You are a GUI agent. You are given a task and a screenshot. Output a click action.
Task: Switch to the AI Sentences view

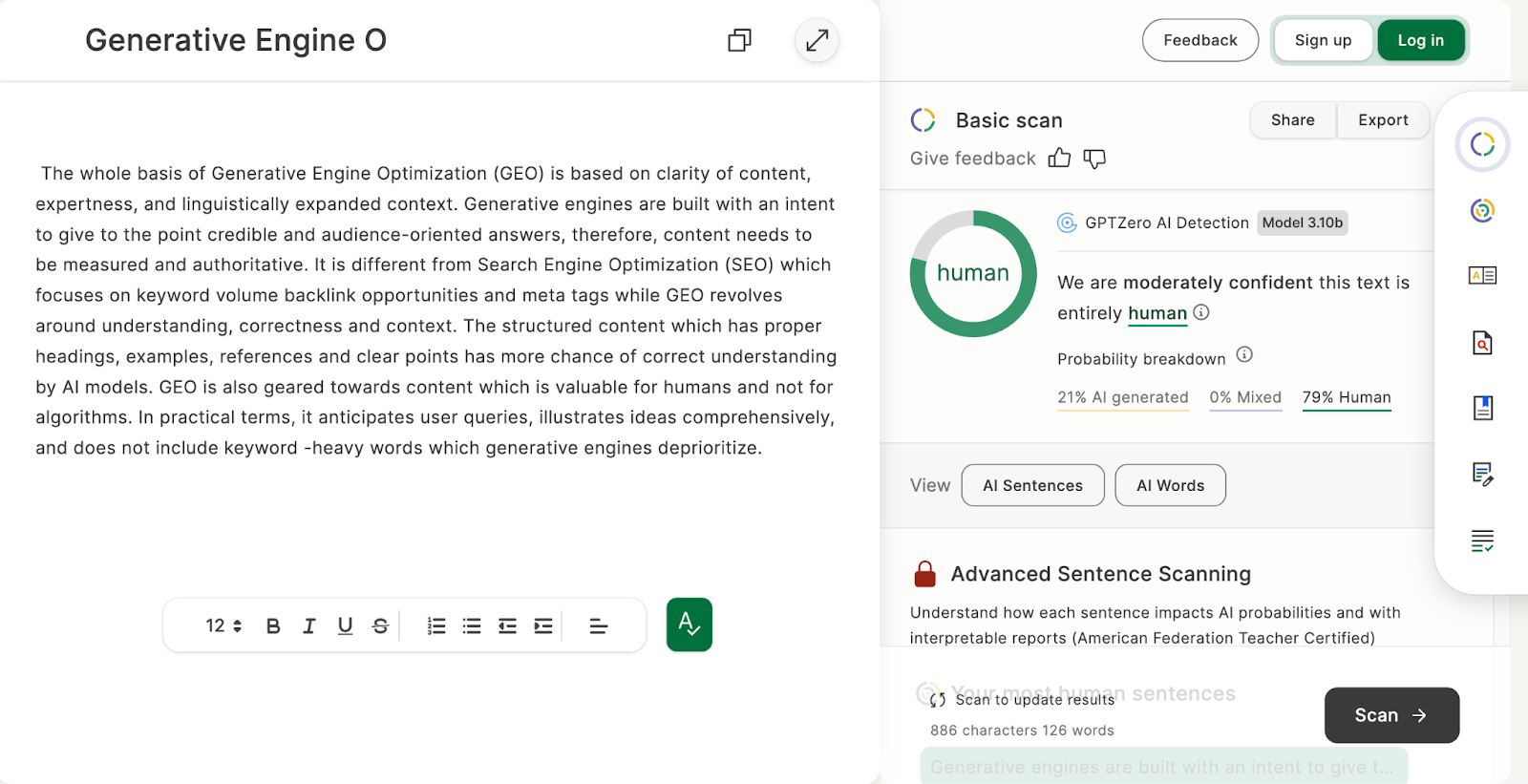1032,485
